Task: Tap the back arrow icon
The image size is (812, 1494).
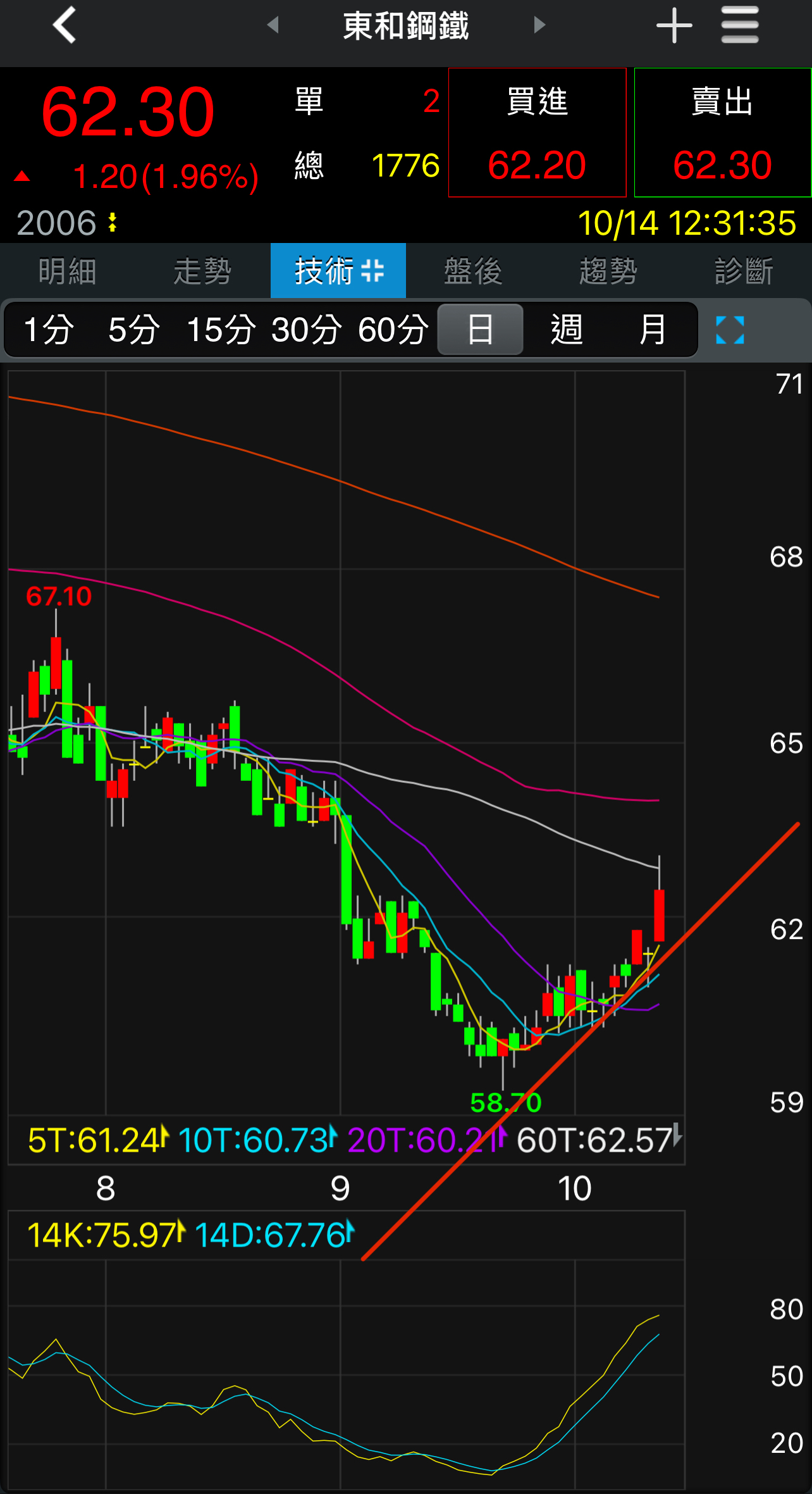Action: 65,25
